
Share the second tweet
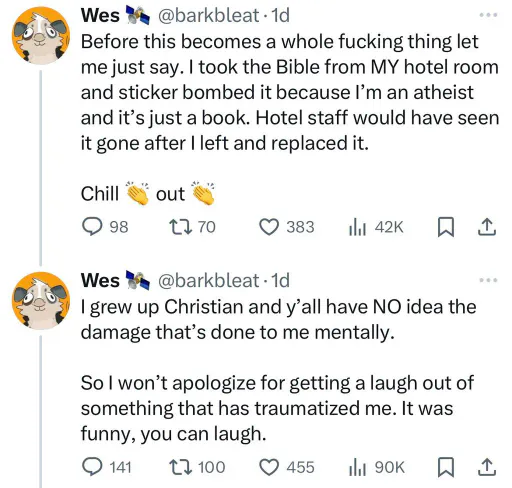tap(487, 467)
